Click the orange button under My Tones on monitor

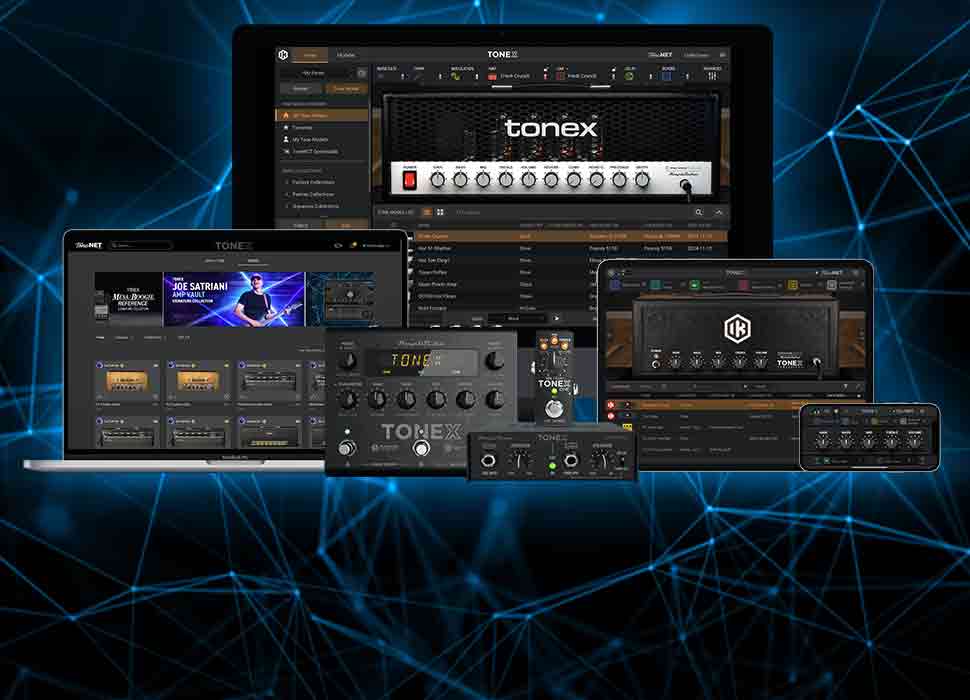(346, 89)
